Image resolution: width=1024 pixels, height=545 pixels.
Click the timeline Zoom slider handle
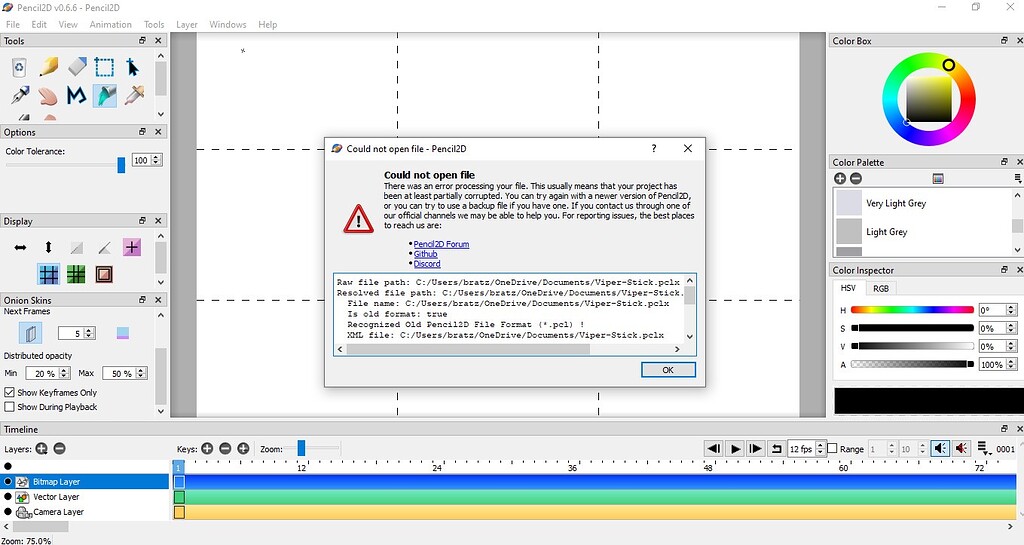point(301,448)
